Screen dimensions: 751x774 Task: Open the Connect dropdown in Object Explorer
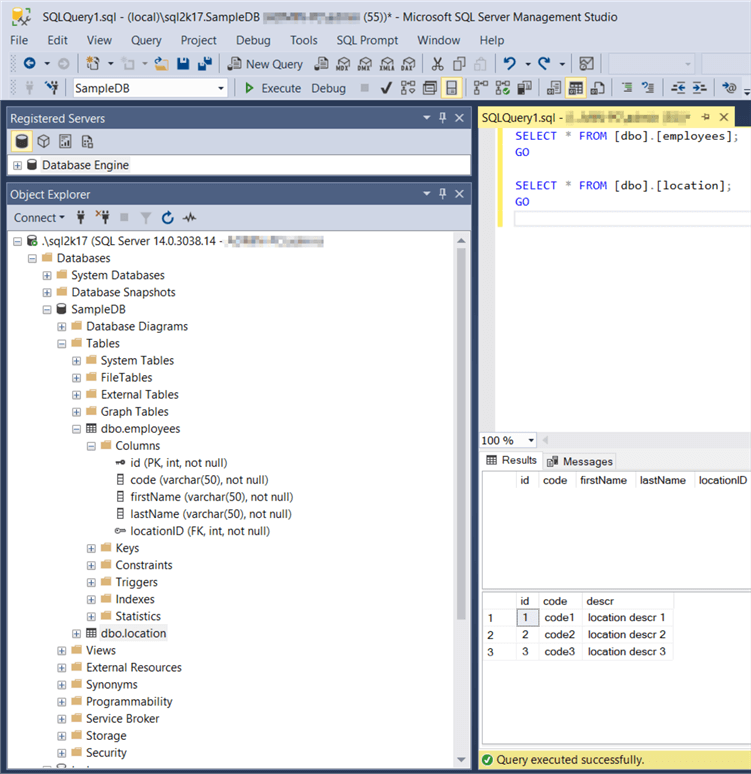click(x=39, y=218)
